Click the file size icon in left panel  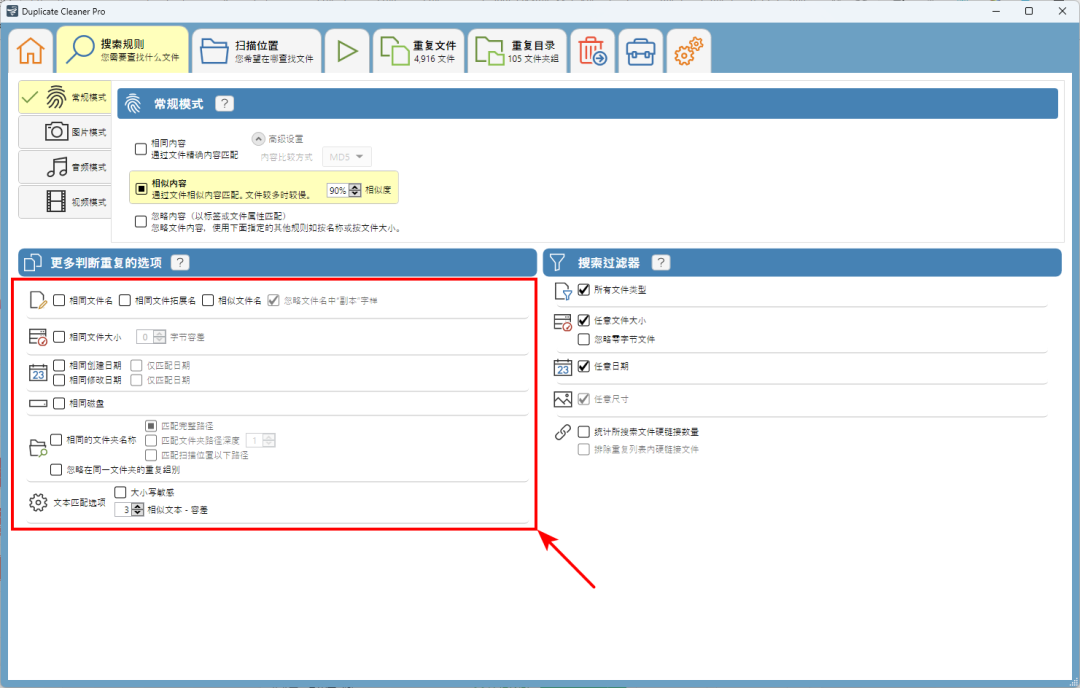pos(38,337)
